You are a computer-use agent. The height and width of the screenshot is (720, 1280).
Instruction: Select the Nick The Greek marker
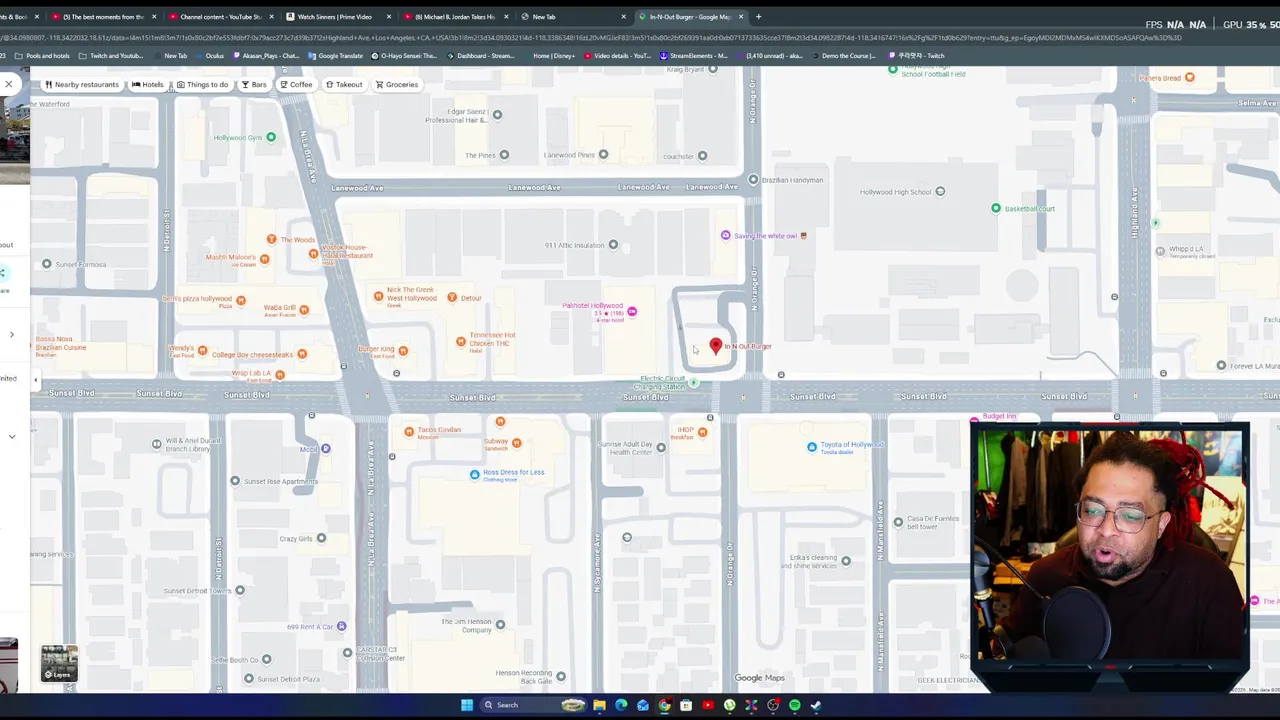point(378,295)
